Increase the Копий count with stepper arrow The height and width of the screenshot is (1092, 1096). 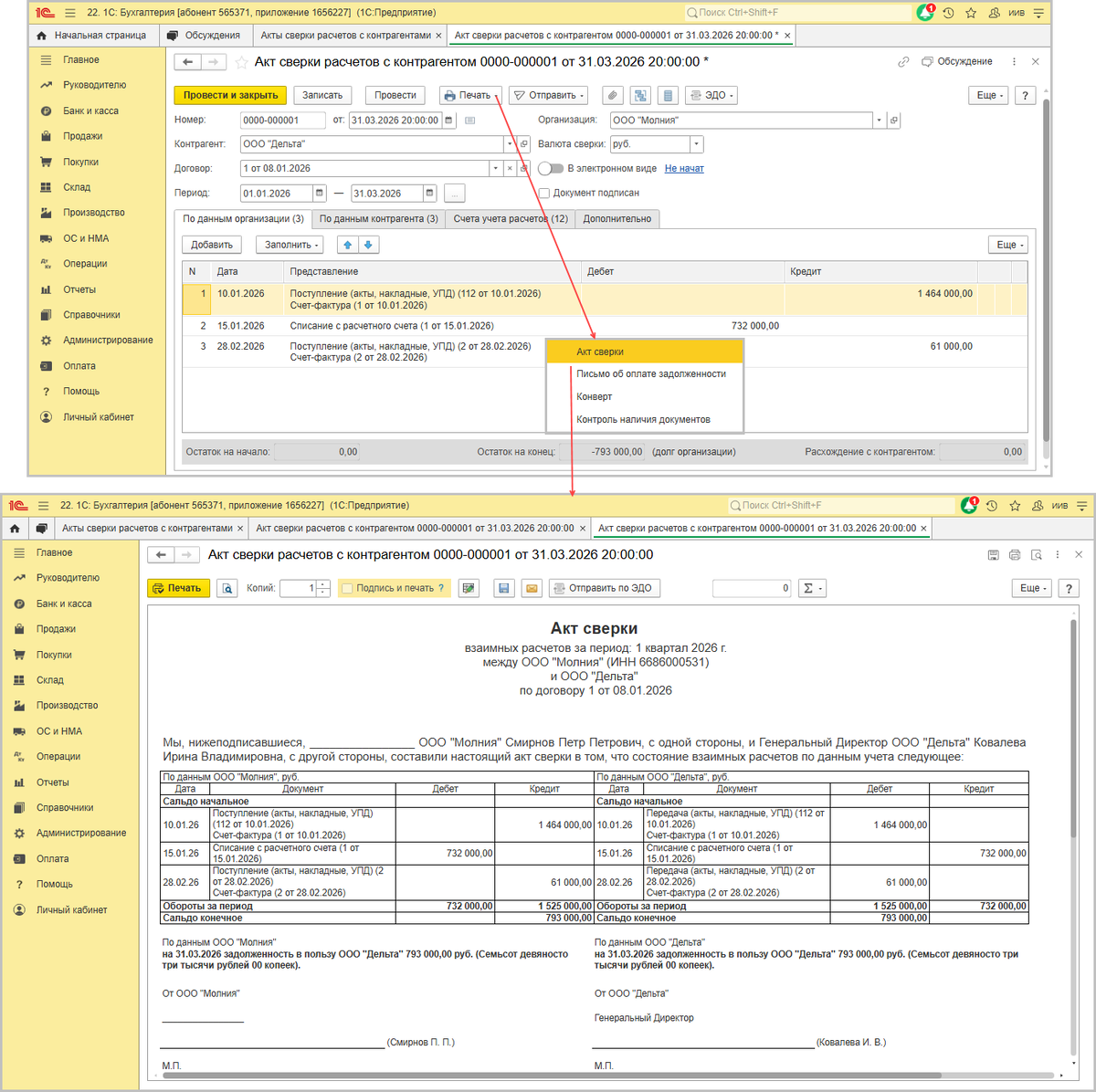323,585
